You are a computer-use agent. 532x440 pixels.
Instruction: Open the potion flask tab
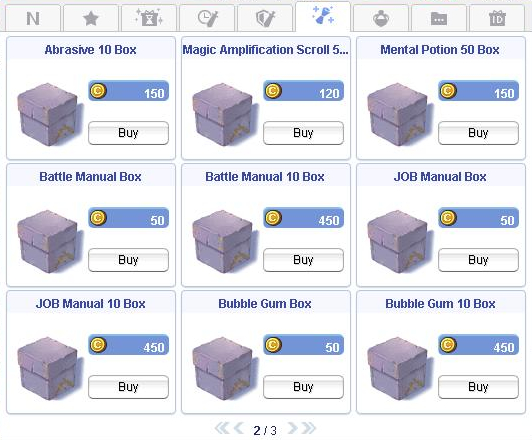381,18
